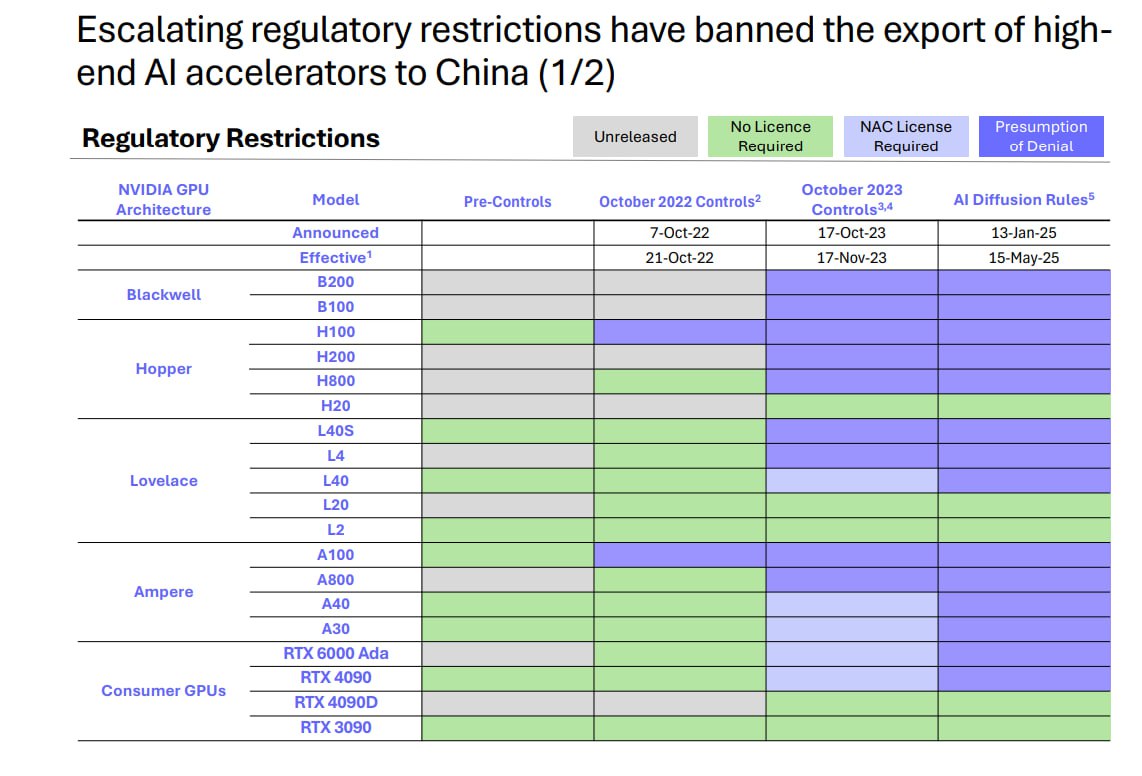Click the Consumer GPUs group label
Screen dimensions: 1142x776
pos(163,690)
